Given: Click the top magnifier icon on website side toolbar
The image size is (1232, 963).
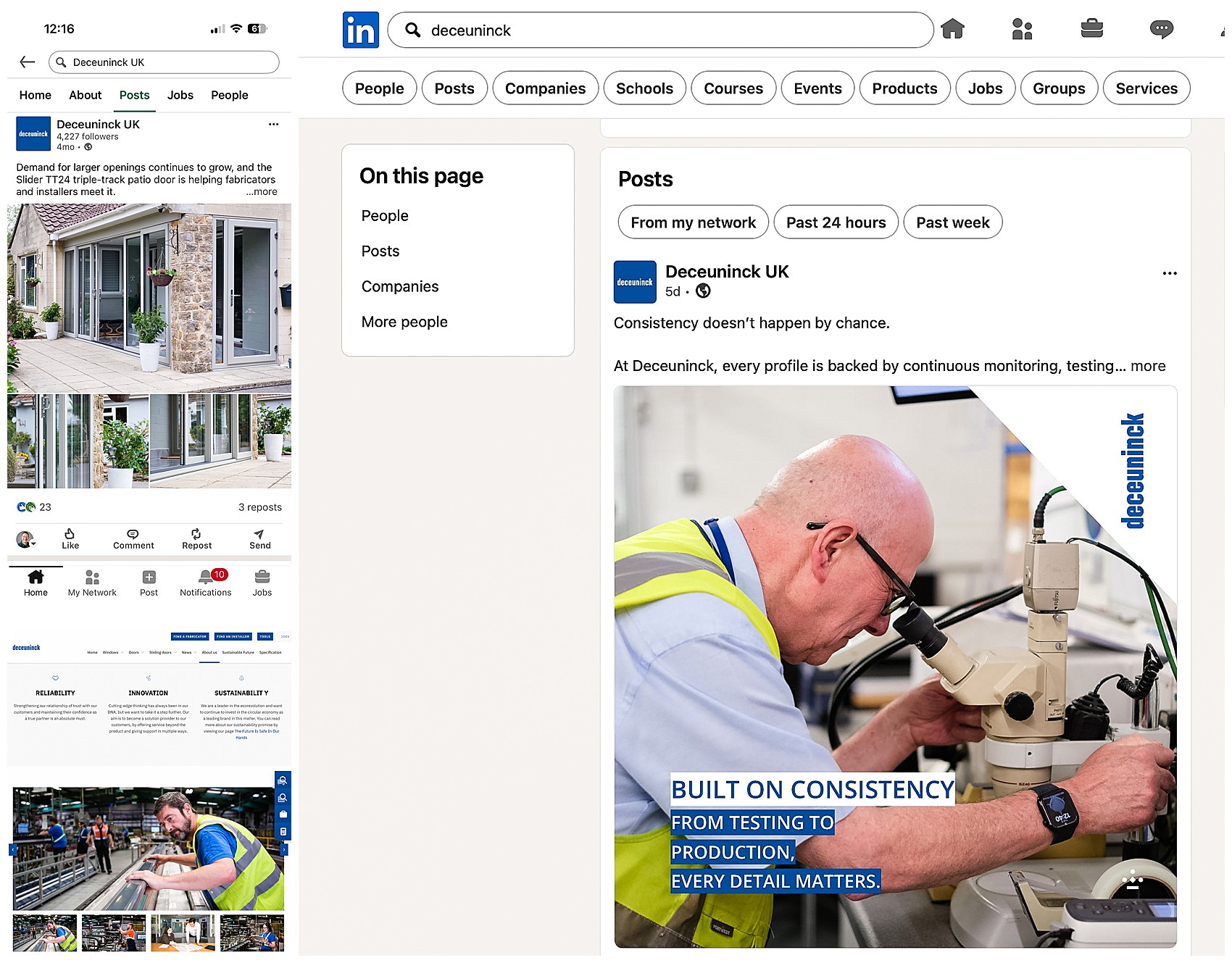Looking at the screenshot, I should click(283, 780).
